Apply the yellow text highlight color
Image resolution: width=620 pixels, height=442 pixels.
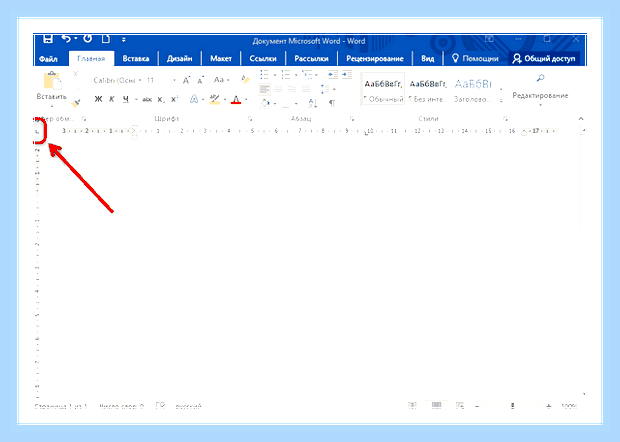point(215,99)
